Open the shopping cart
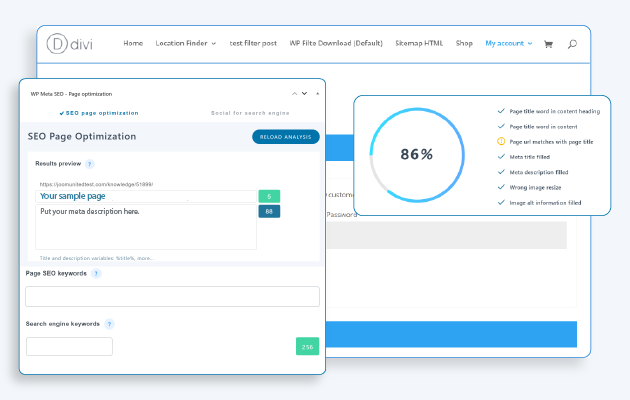This screenshot has width=630, height=400. coord(548,44)
